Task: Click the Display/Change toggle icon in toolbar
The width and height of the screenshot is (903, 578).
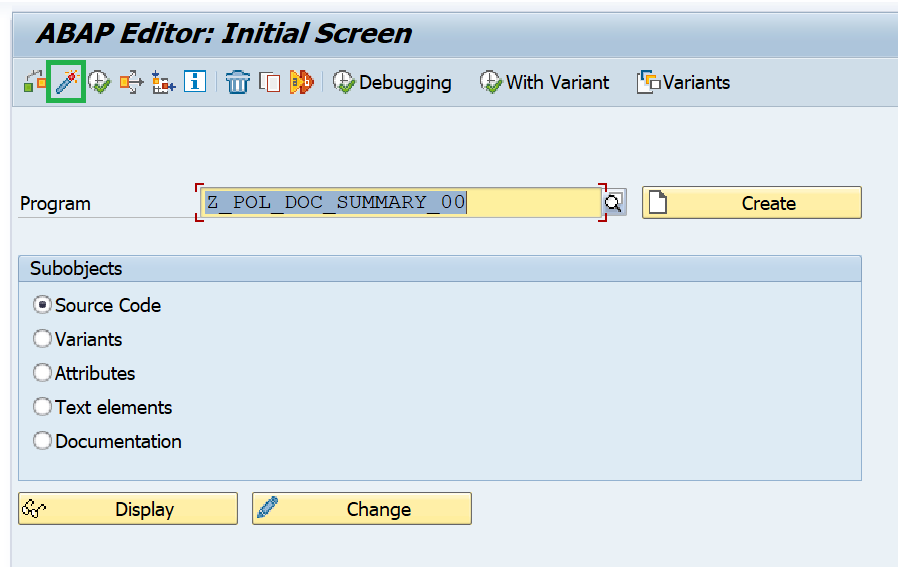Action: coord(35,82)
